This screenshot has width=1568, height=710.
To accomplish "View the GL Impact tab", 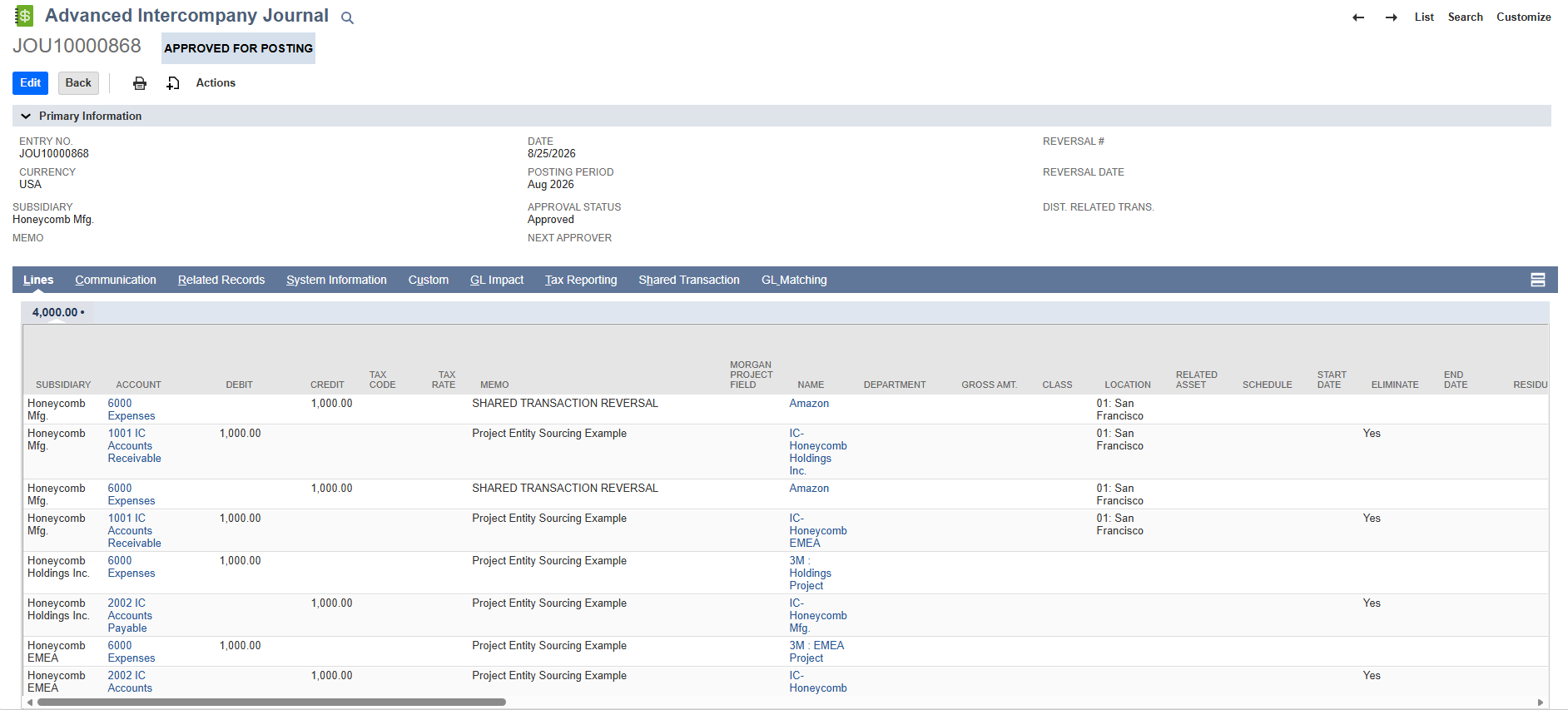I will pos(497,280).
